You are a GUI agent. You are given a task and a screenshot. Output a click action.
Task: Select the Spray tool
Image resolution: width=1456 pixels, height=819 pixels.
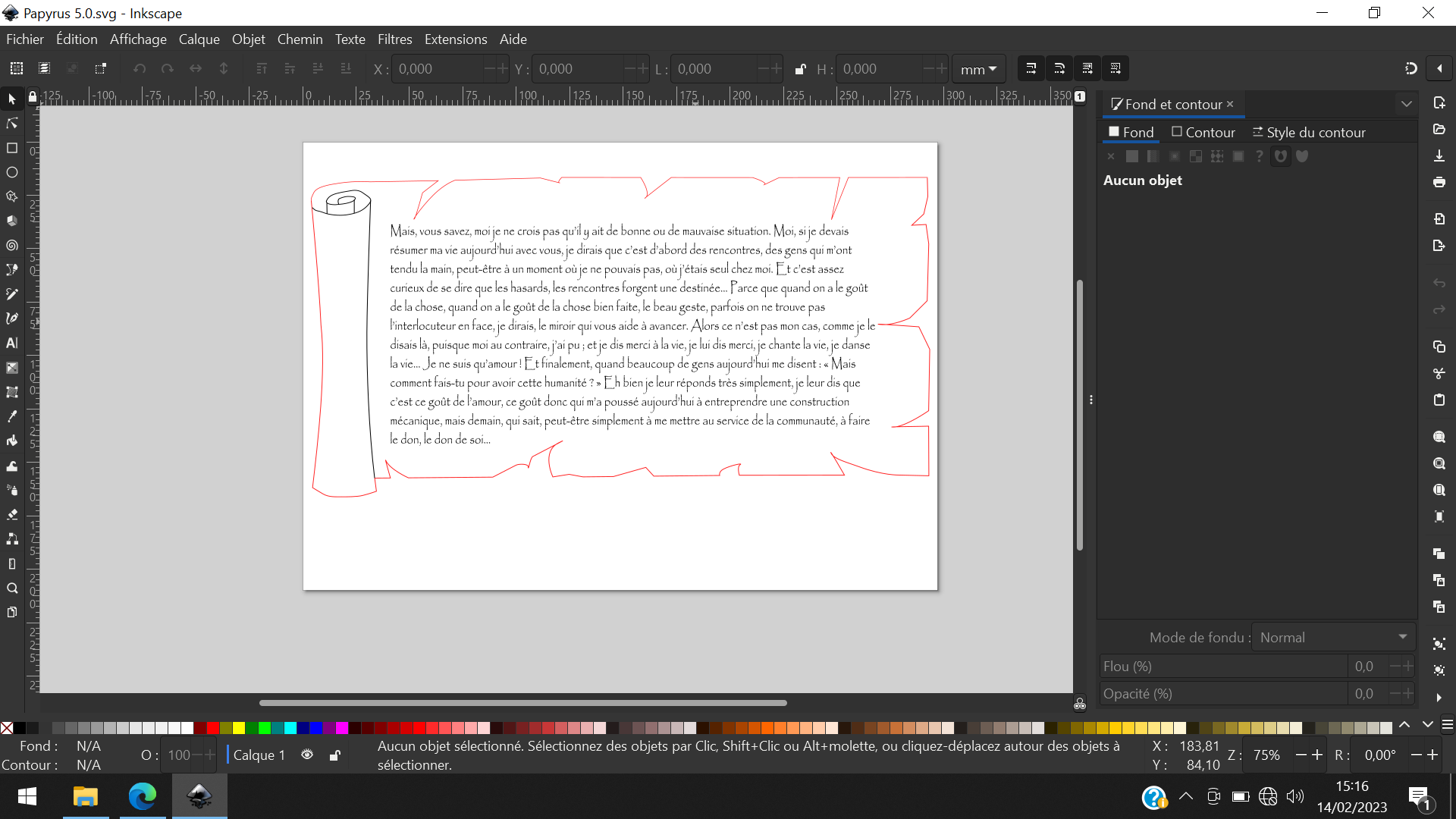12,490
